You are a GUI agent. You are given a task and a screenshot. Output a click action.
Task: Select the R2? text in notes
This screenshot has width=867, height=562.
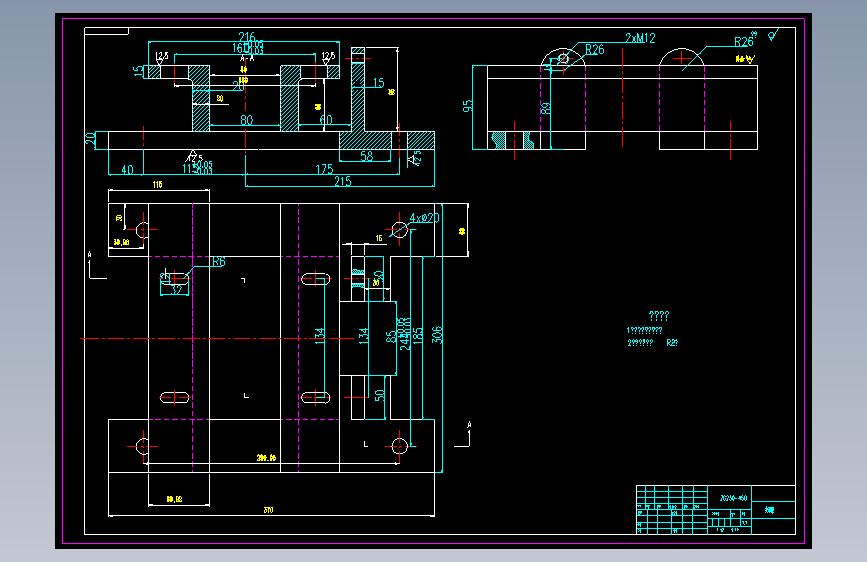click(x=672, y=343)
